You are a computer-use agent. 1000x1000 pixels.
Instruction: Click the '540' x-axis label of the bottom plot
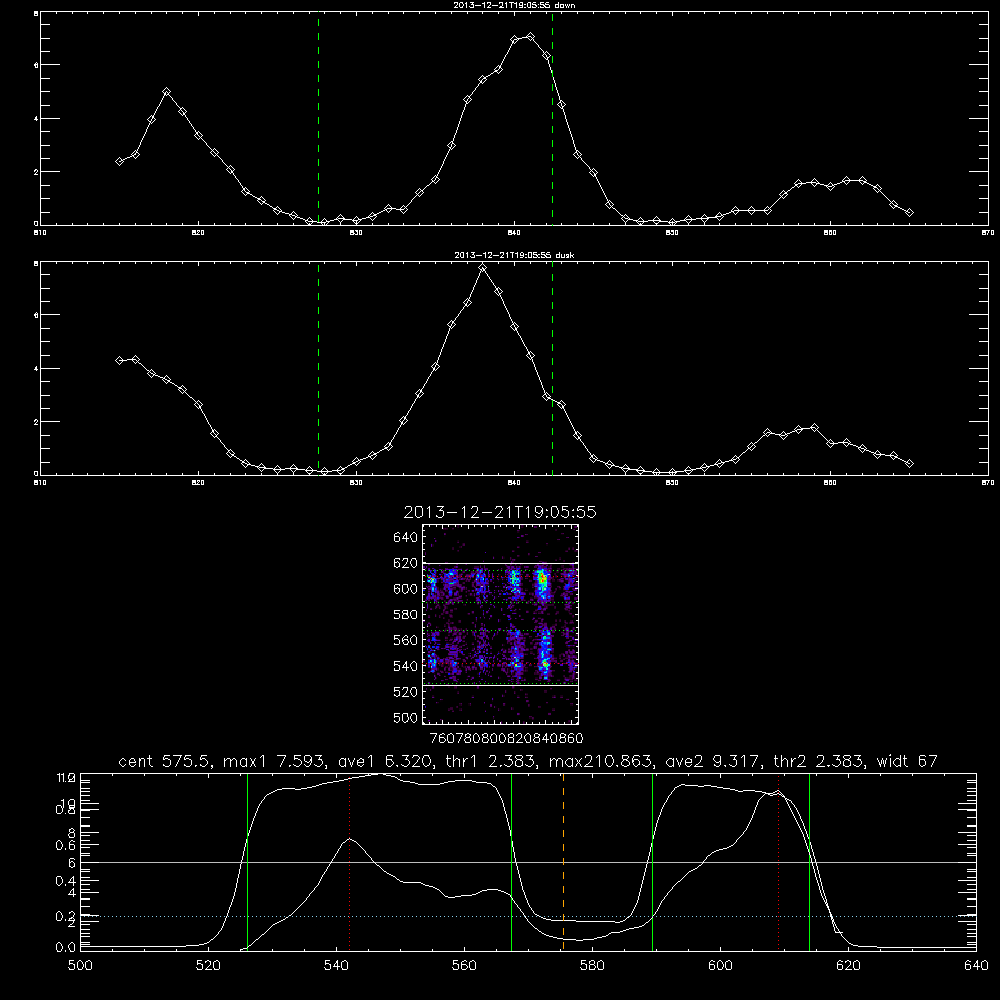tap(336, 966)
